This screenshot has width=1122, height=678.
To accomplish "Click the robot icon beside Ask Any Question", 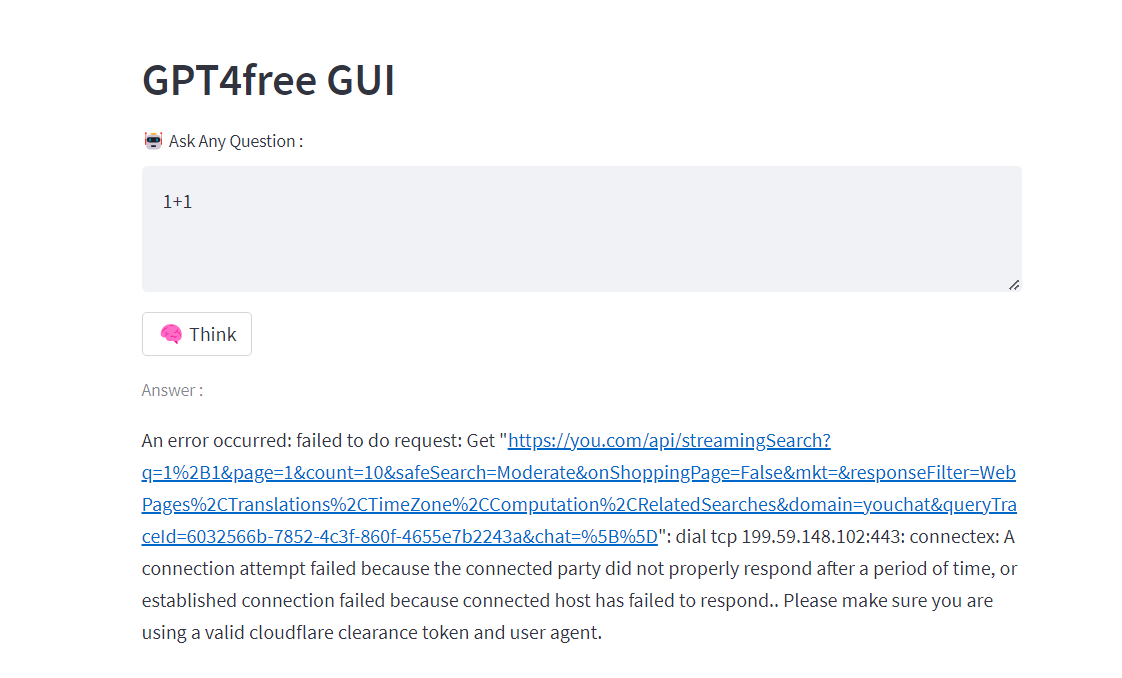I will tap(152, 140).
